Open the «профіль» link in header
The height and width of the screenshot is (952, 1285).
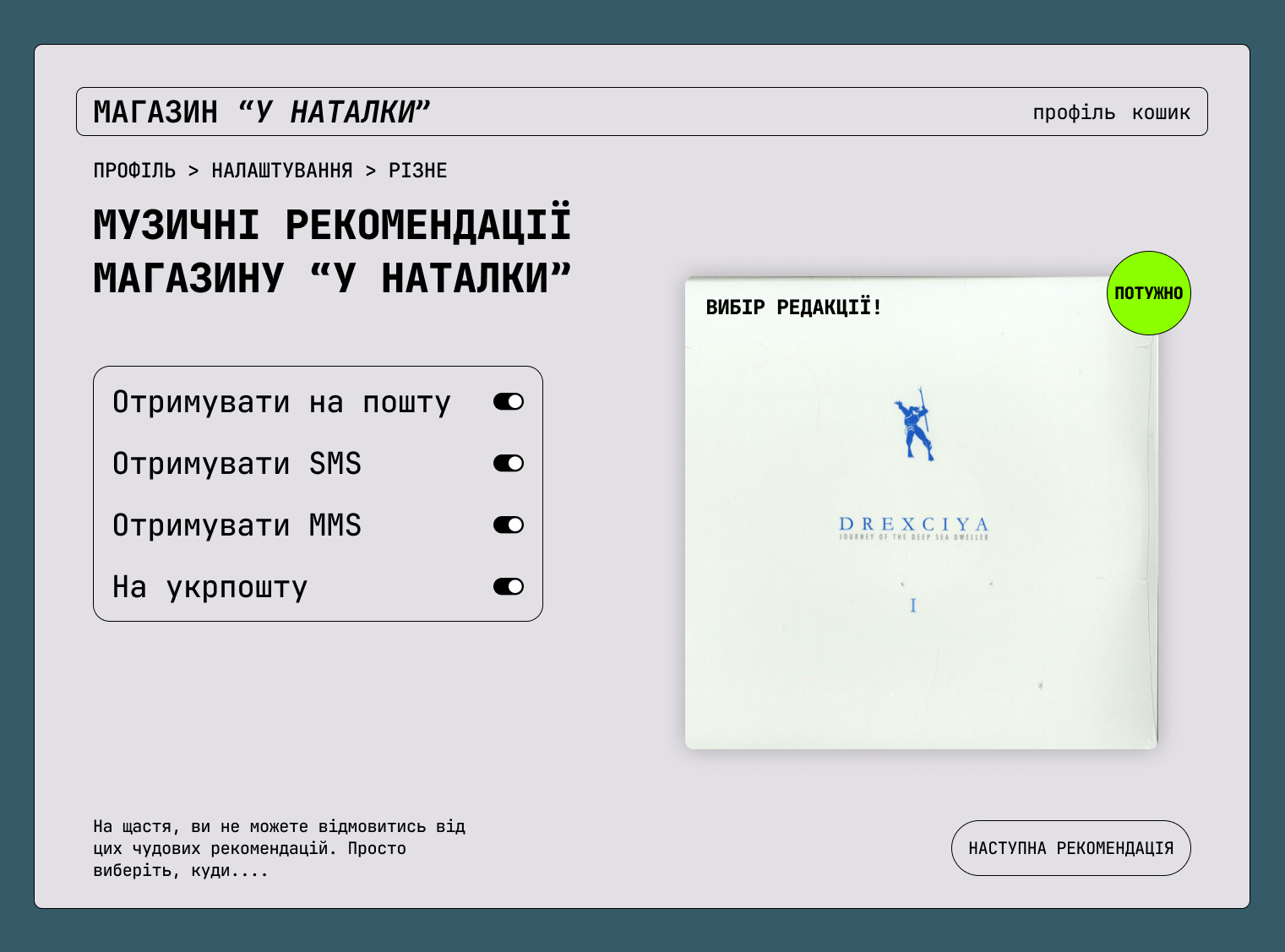point(1074,112)
